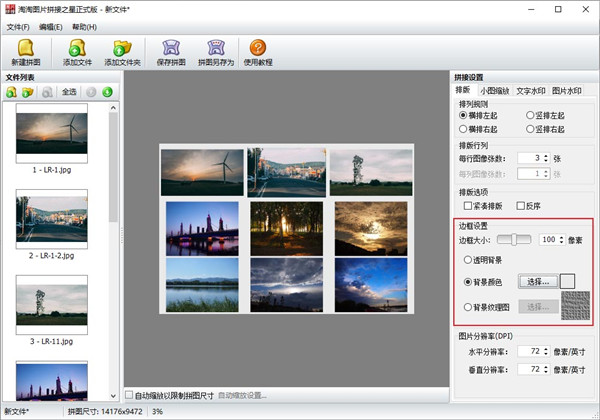The height and width of the screenshot is (420, 600).
Task: Open the 文件(F) menu
Action: pyautogui.click(x=18, y=26)
